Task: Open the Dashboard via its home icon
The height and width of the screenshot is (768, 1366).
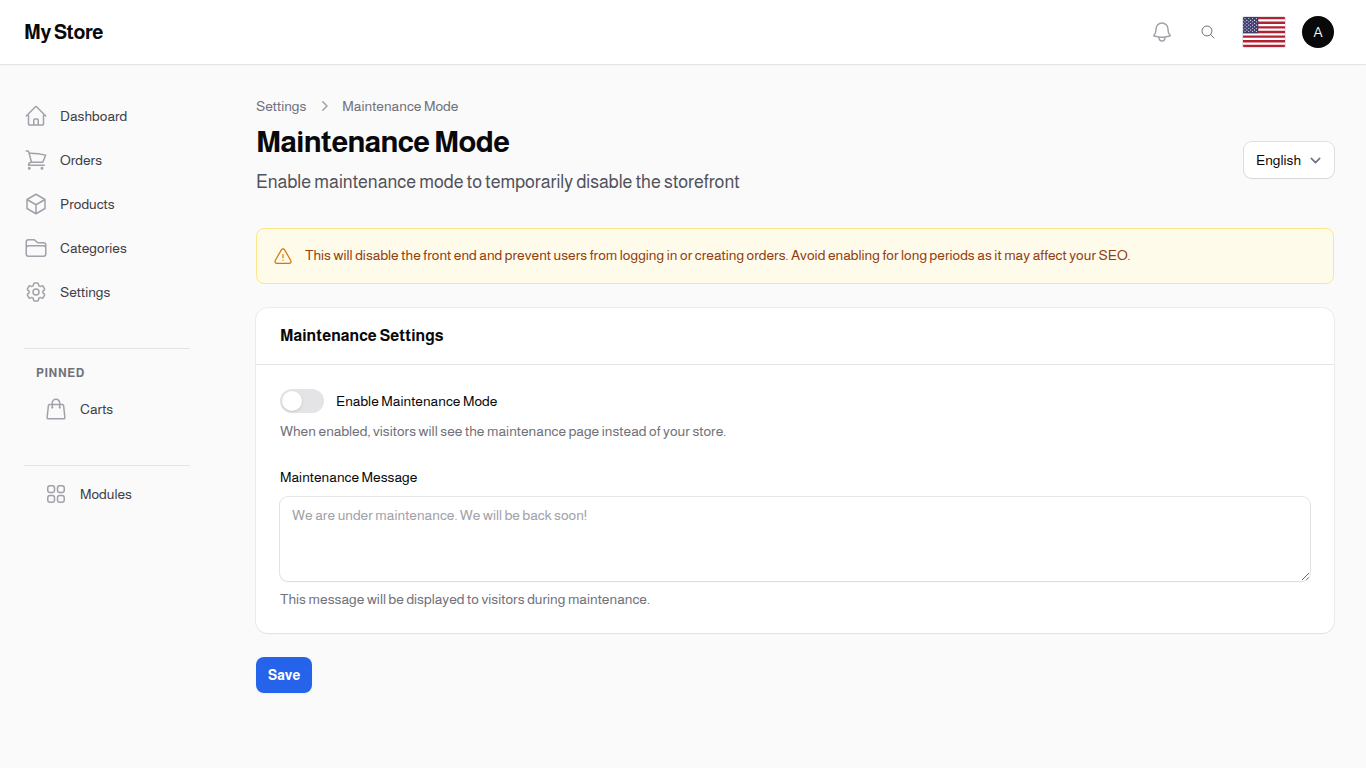Action: (x=36, y=116)
